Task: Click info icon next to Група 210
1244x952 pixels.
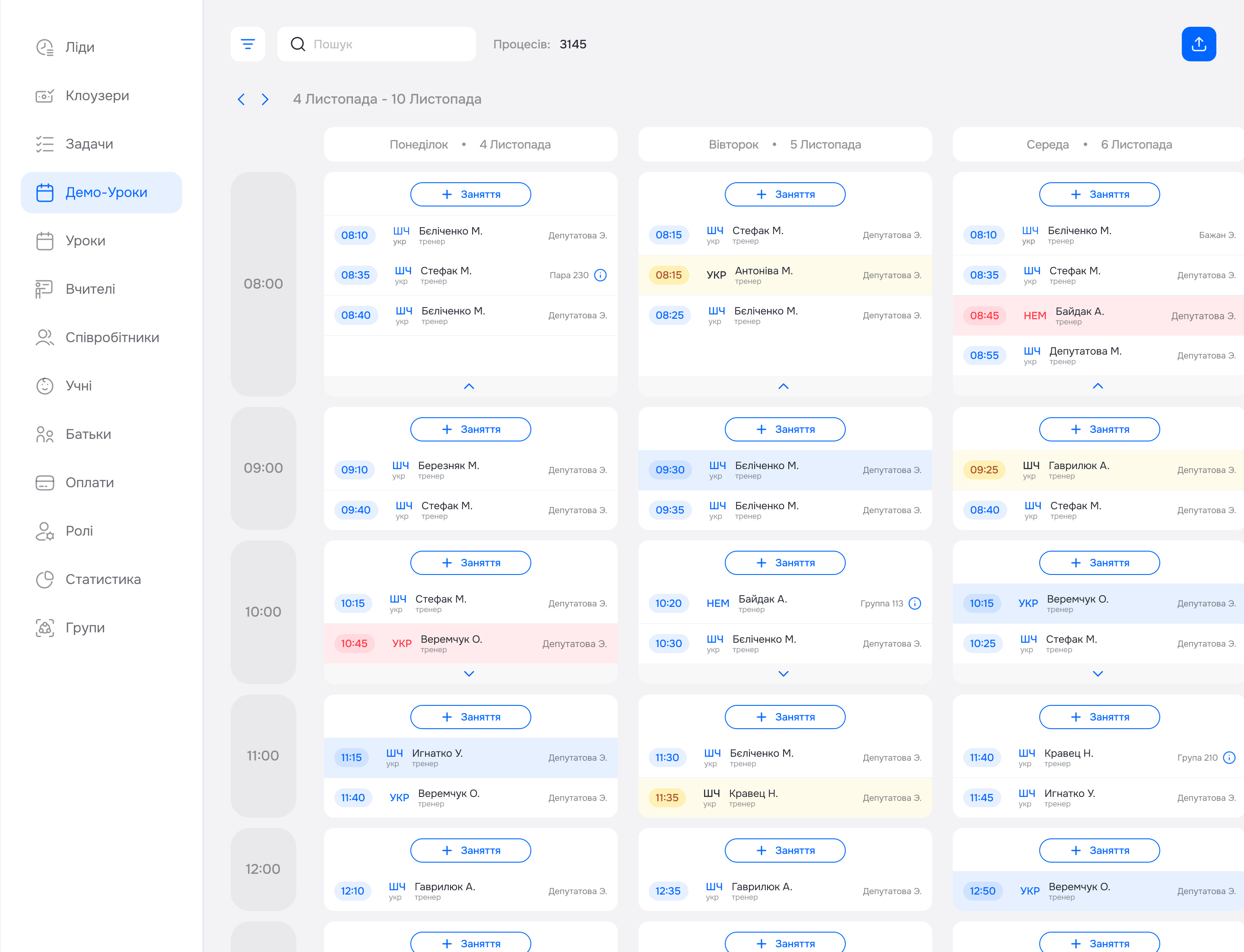Action: click(x=1229, y=758)
